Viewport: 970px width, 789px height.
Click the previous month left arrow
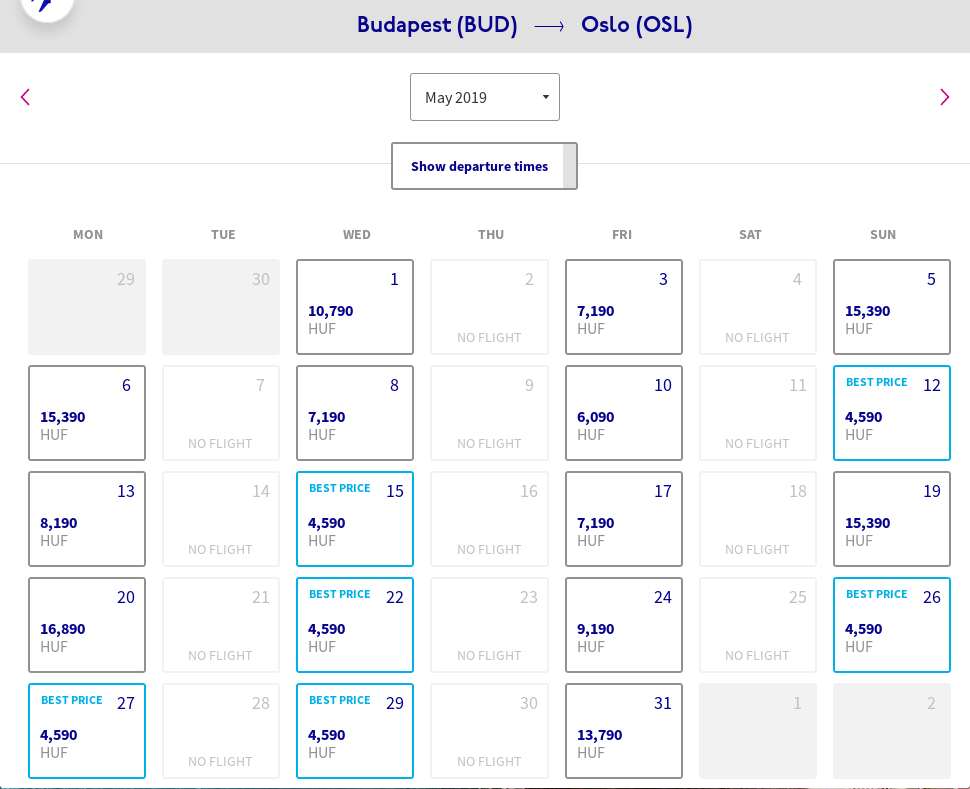(x=25, y=97)
